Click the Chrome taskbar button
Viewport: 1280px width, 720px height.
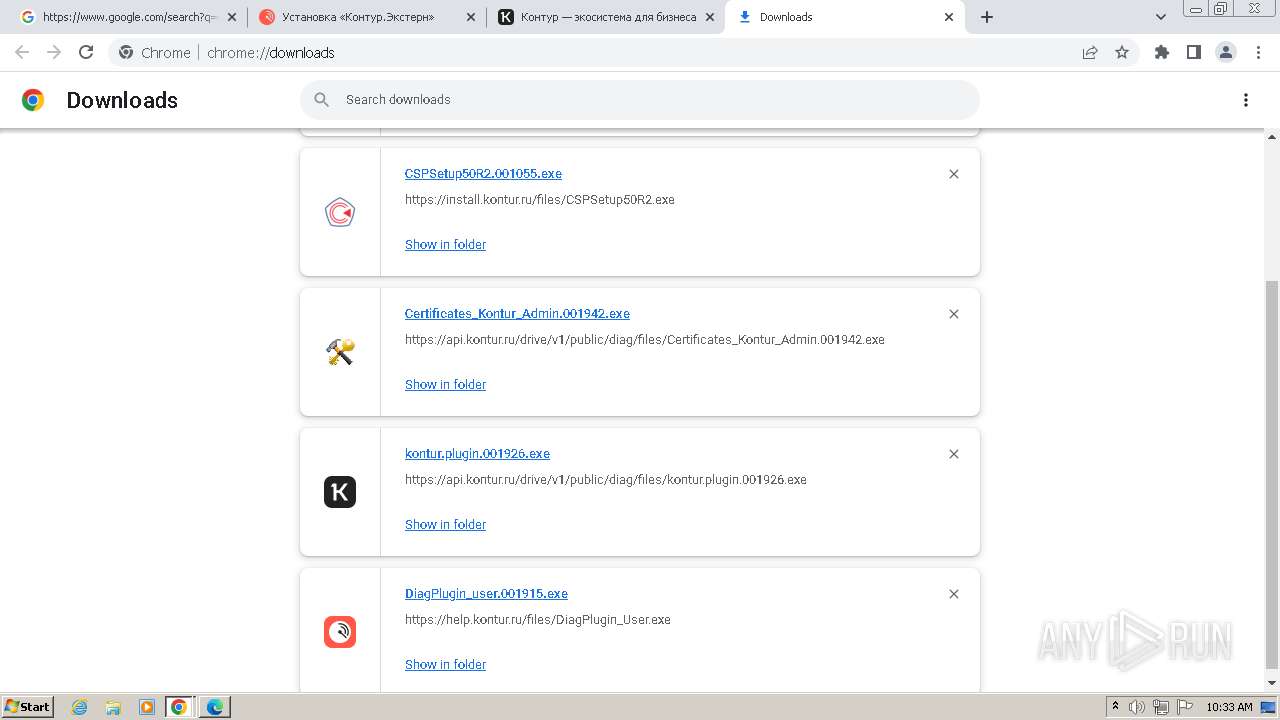point(179,707)
